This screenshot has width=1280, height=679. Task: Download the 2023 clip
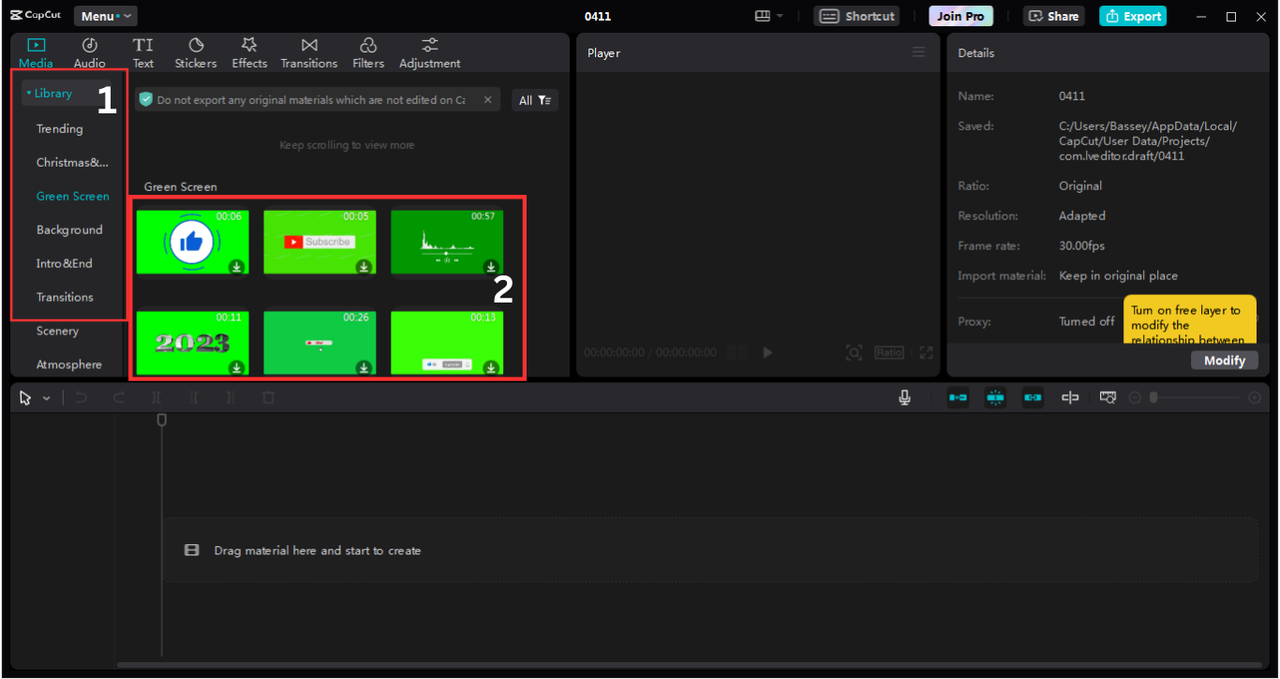point(237,367)
